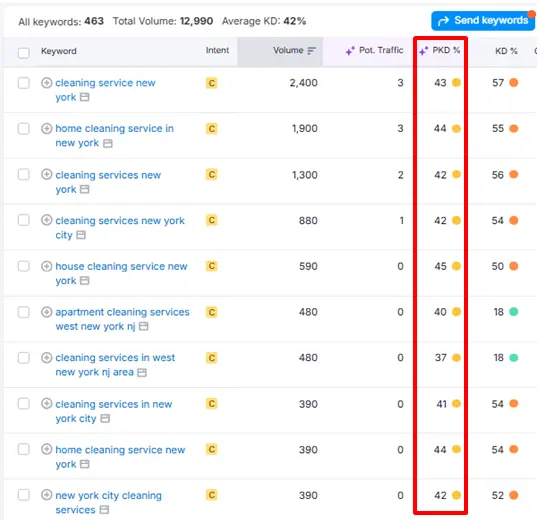Image resolution: width=538 pixels, height=520 pixels.
Task: Check 'cleaning services new york city' row
Action: pos(23,220)
